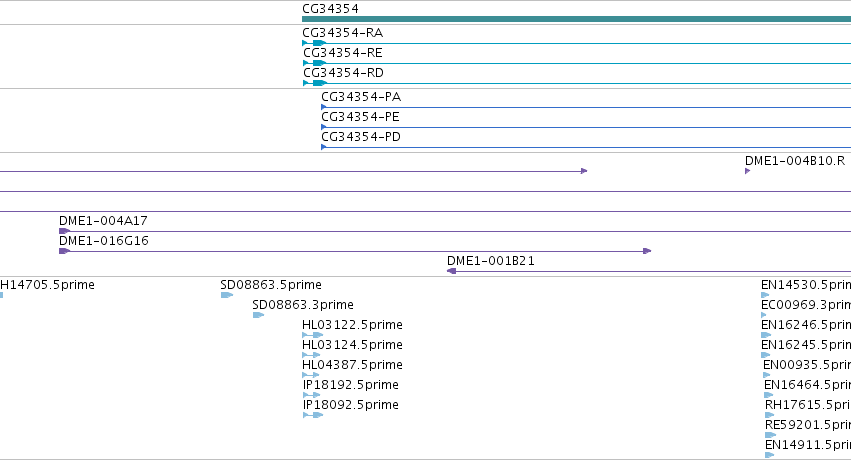Click the EN00935.5prime EST glyph
This screenshot has width=851, height=460.
click(767, 376)
